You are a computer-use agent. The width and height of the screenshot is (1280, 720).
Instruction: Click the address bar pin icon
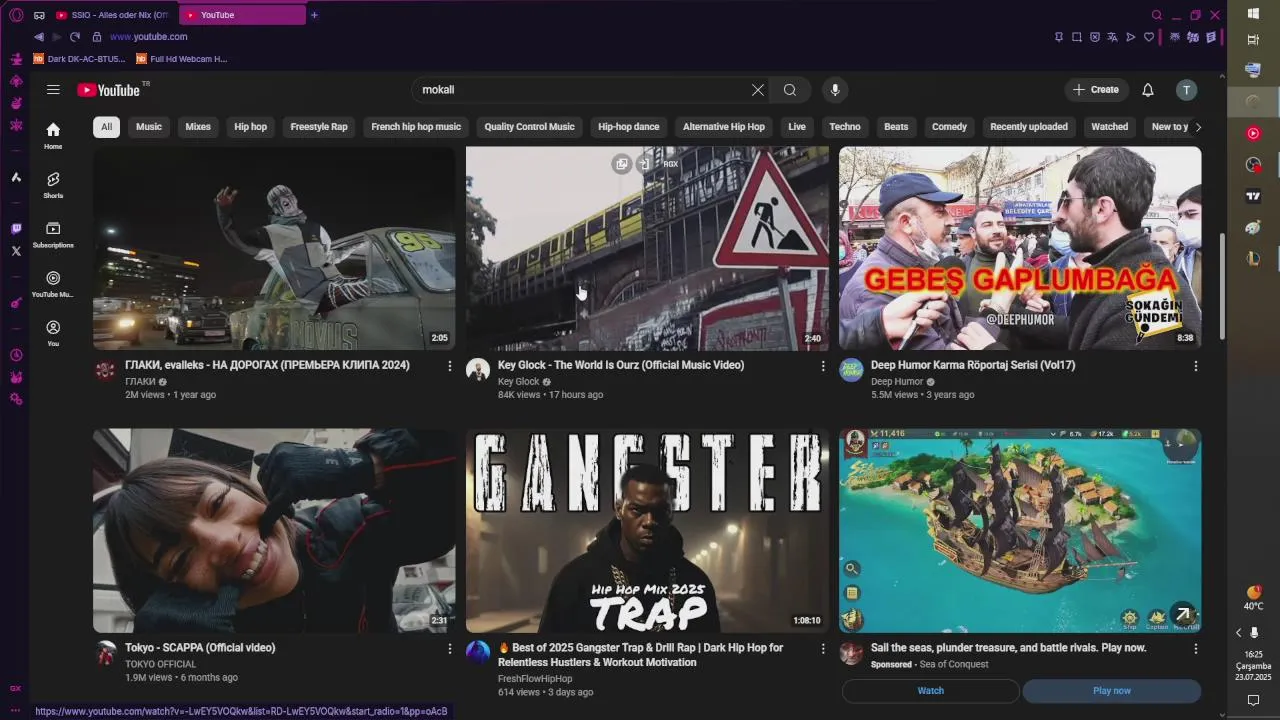pos(1059,37)
